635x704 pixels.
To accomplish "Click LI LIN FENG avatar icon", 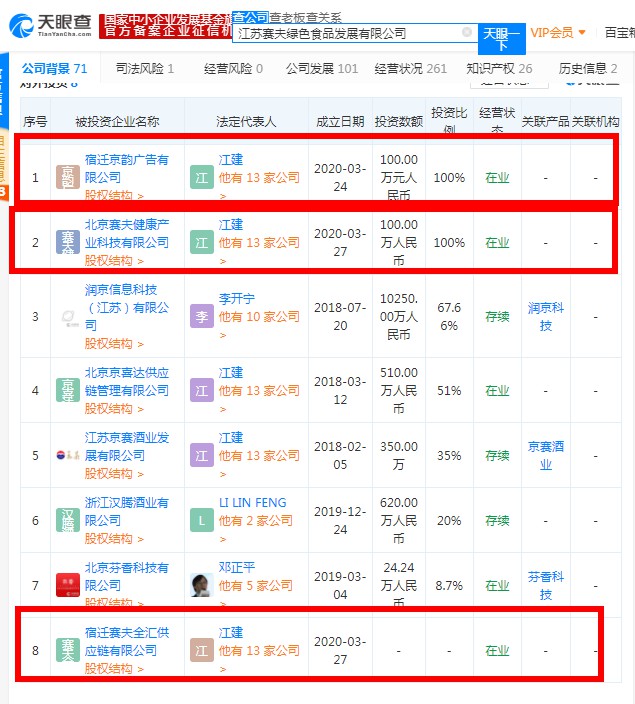I will [x=202, y=520].
